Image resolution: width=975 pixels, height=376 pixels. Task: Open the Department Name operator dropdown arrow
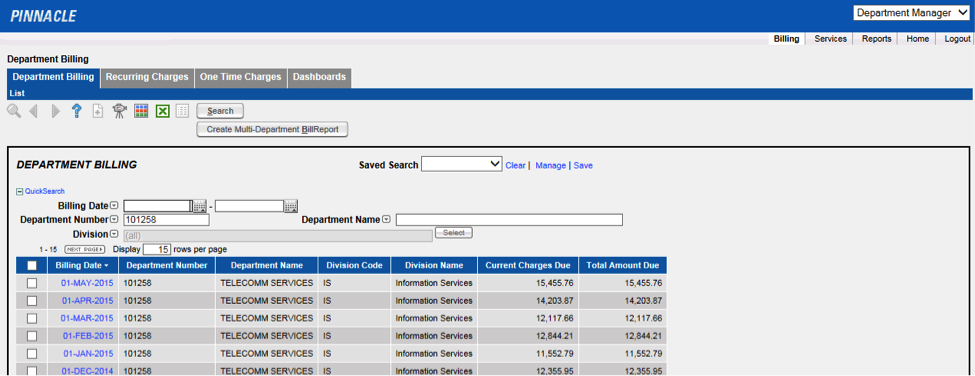click(x=386, y=219)
